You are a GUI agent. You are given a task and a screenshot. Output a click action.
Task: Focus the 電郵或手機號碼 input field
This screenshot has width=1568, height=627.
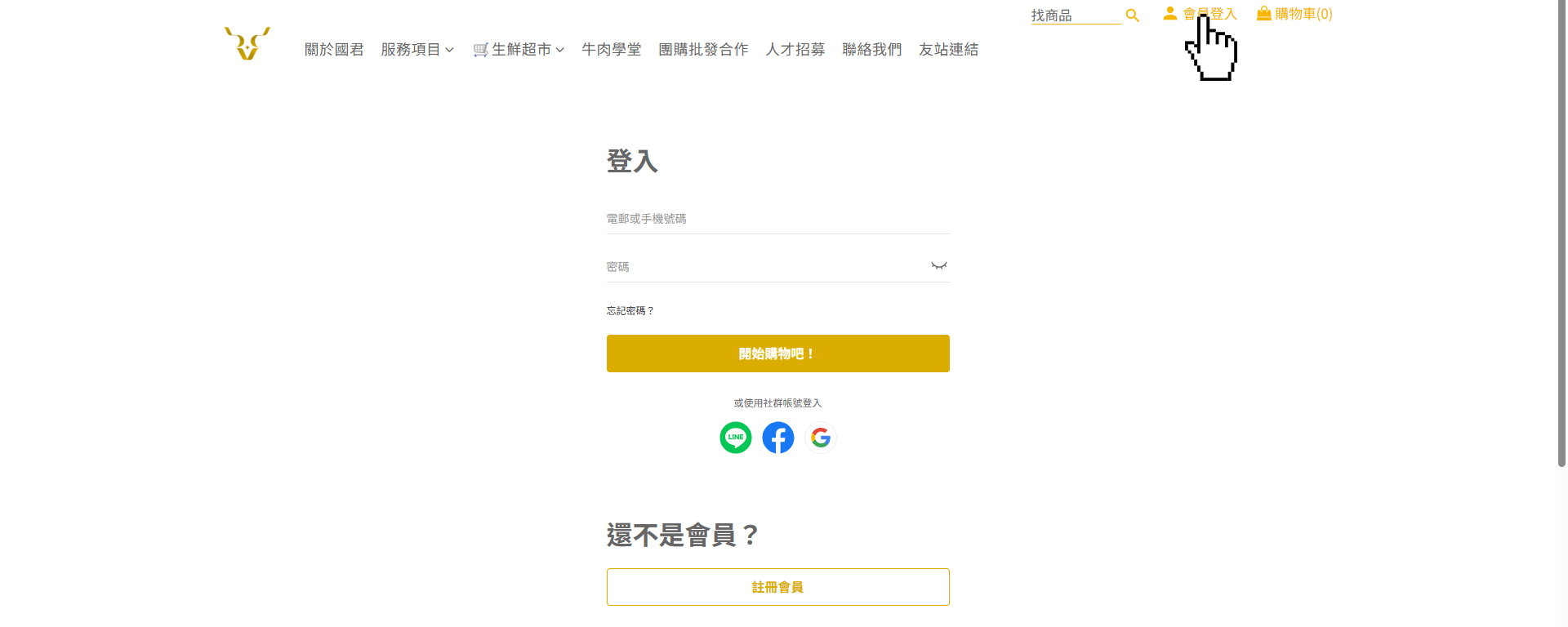click(x=777, y=219)
